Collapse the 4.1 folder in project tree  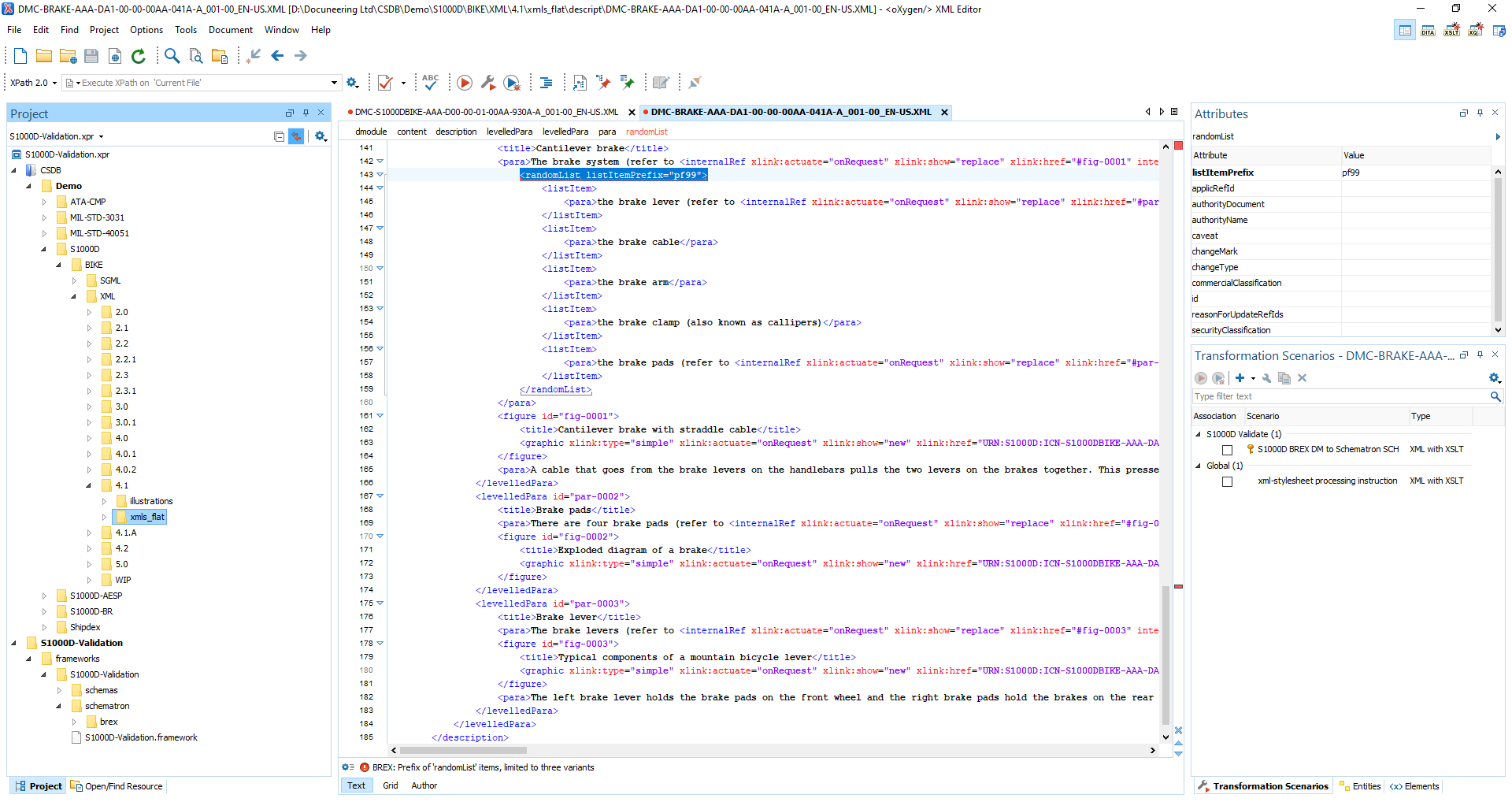pyautogui.click(x=88, y=485)
